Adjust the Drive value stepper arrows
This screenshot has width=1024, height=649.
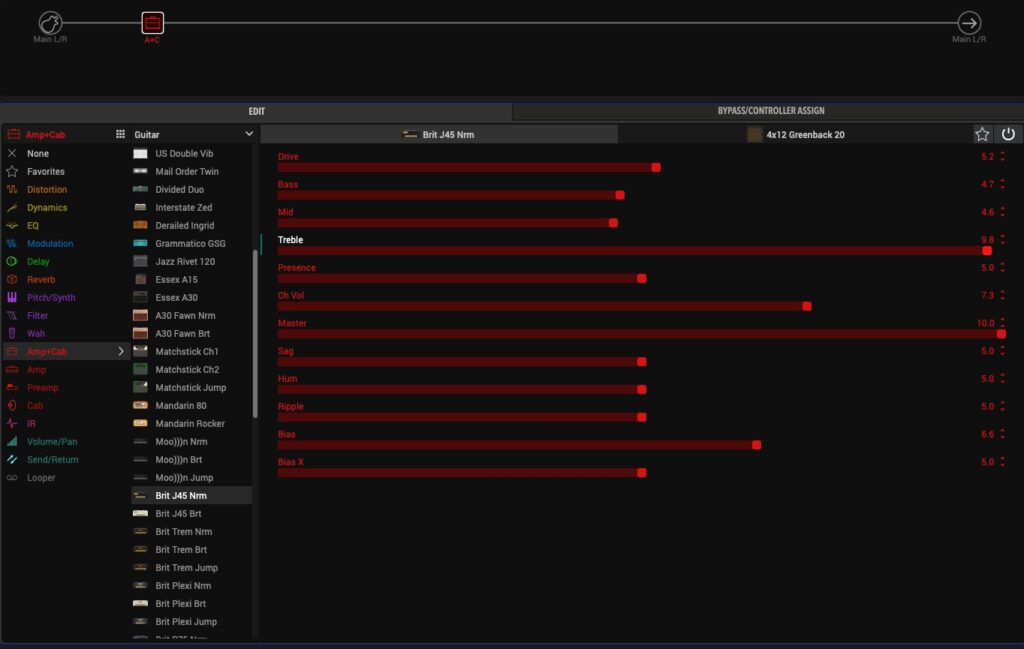tap(1003, 157)
